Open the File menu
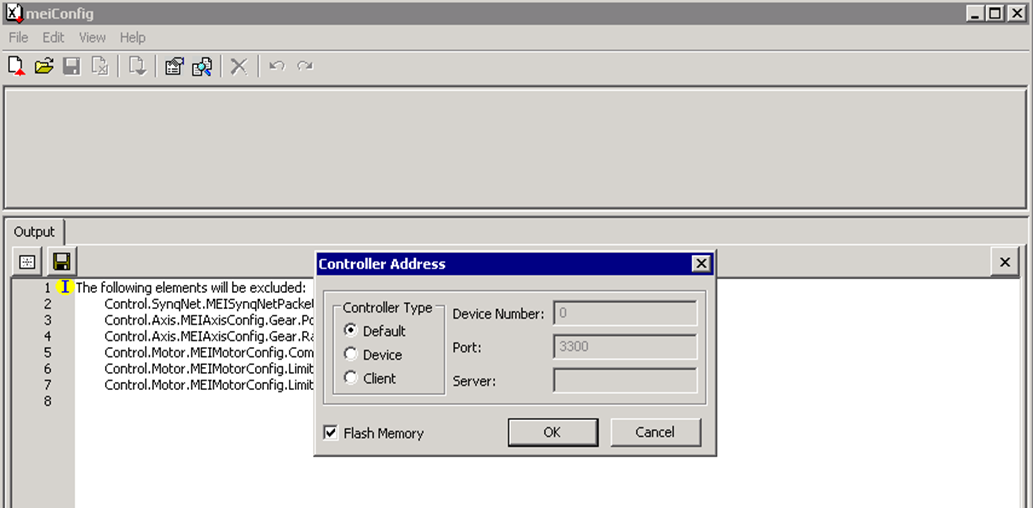1033x508 pixels. coord(18,38)
